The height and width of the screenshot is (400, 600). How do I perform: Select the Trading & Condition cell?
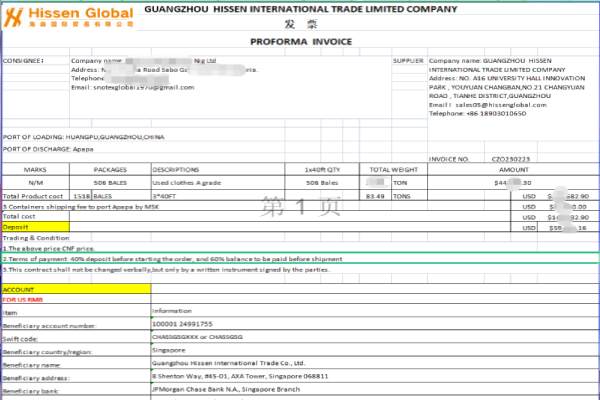point(36,238)
